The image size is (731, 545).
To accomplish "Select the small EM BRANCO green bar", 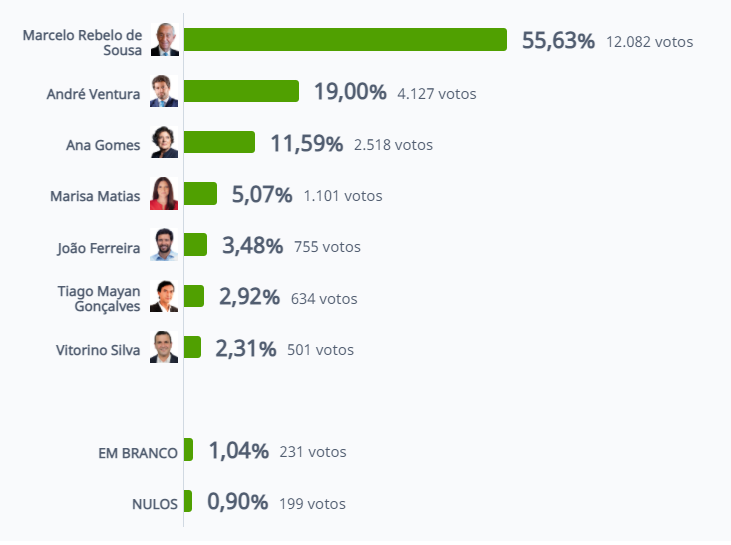I will click(x=188, y=449).
